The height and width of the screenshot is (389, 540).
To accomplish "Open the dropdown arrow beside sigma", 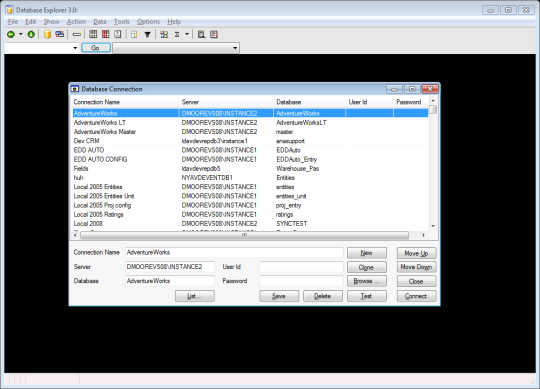I will [187, 34].
